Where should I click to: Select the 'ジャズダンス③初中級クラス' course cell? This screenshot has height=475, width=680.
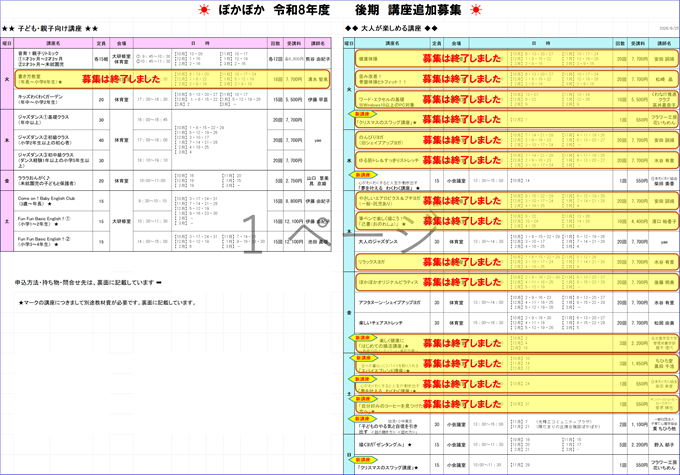coord(53,160)
